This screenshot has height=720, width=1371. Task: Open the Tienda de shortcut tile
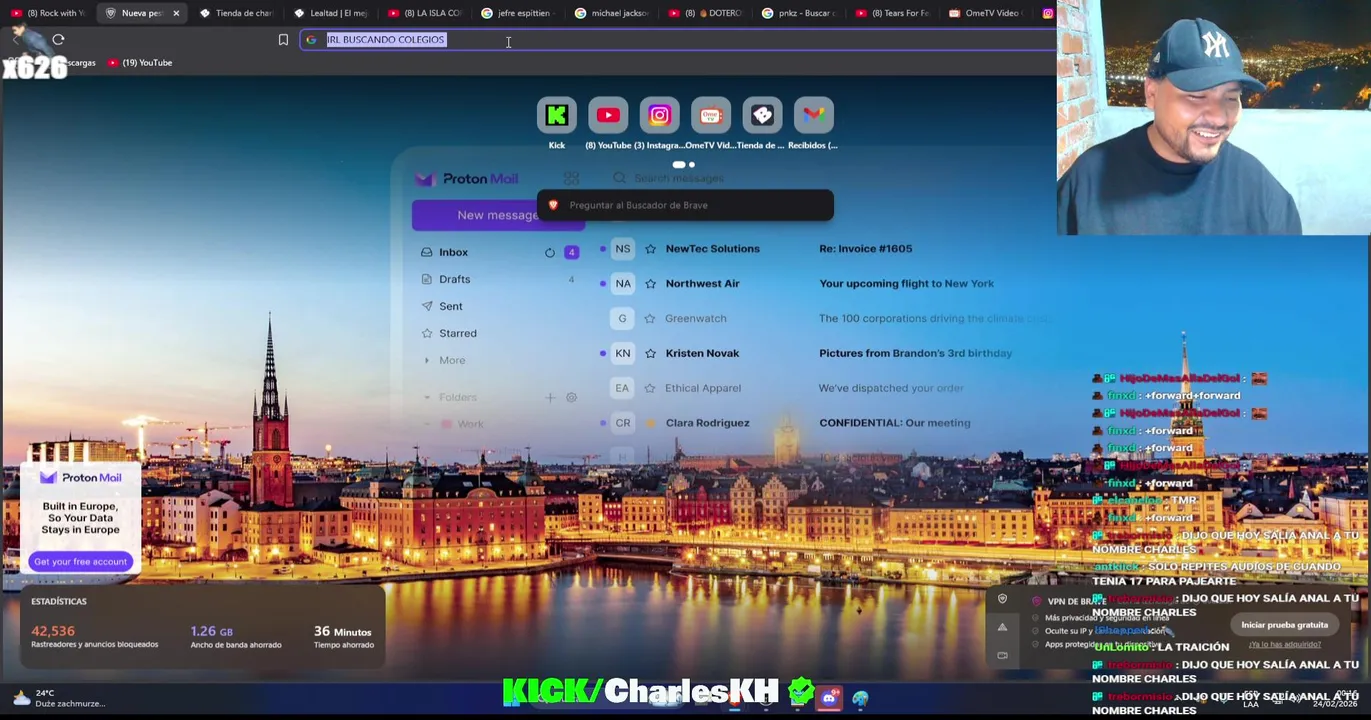click(x=762, y=116)
